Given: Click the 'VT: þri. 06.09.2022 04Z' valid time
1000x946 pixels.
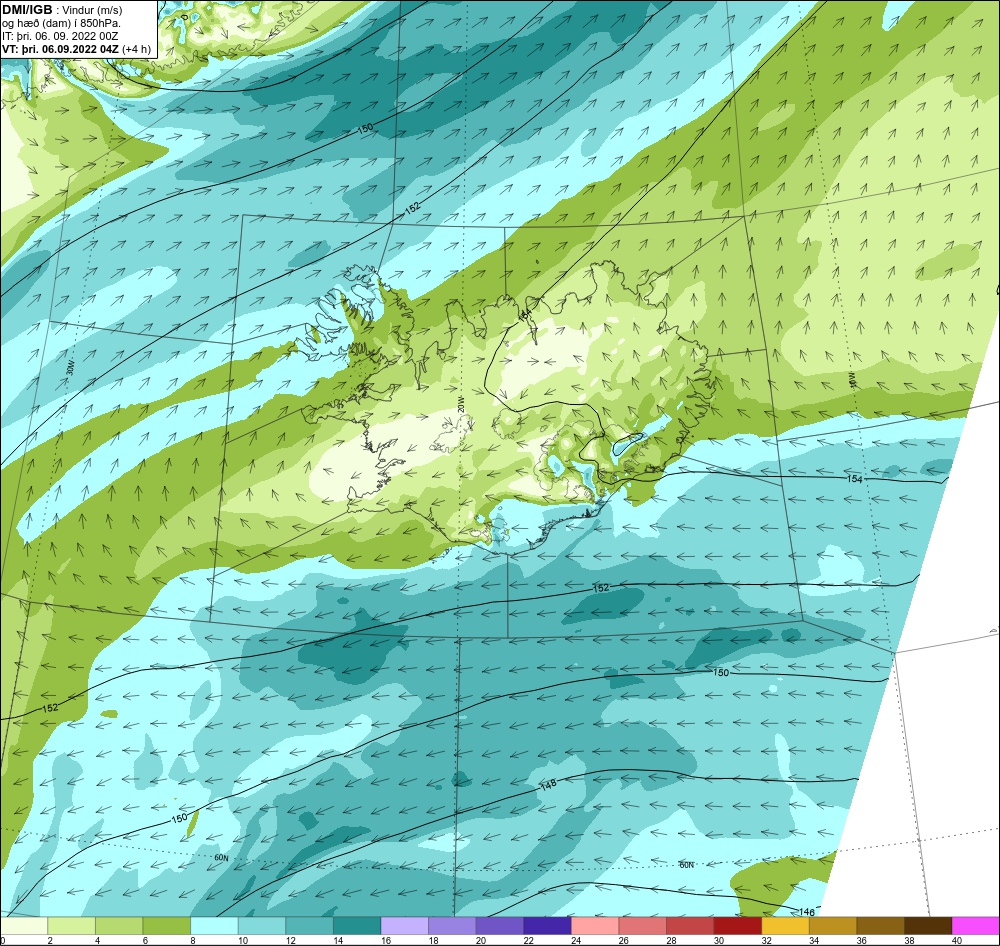Looking at the screenshot, I should (60, 49).
